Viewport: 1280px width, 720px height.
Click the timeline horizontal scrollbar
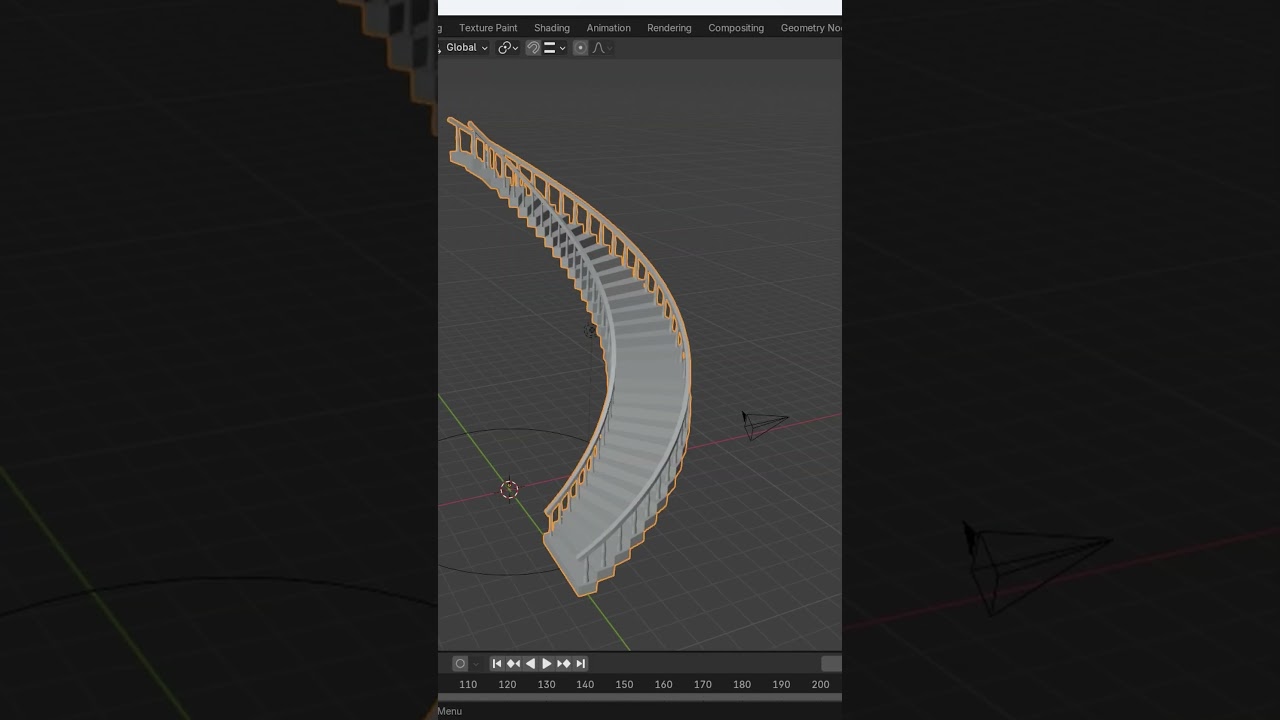coord(640,697)
